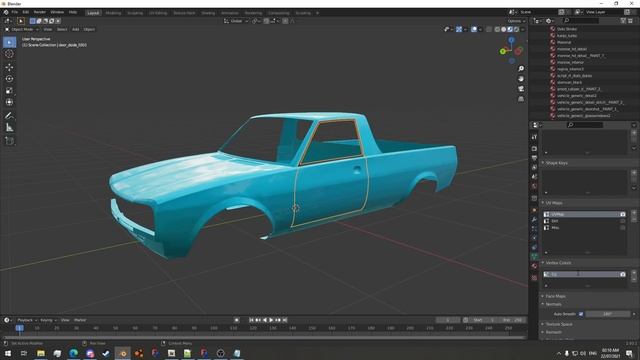Image resolution: width=640 pixels, height=360 pixels.
Task: Switch to rendered viewport shading
Action: click(x=516, y=29)
